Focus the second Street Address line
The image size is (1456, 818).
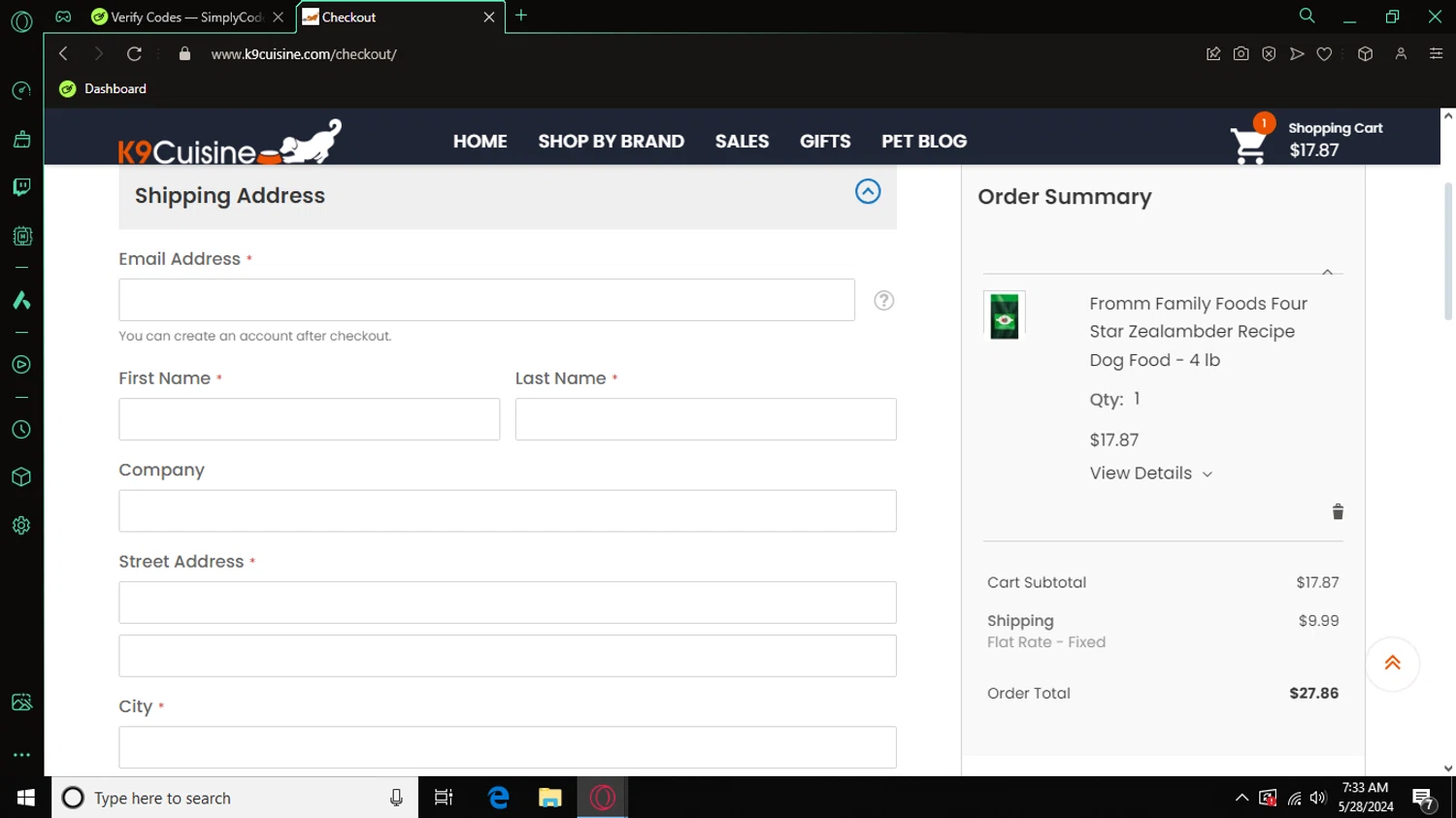click(x=508, y=656)
